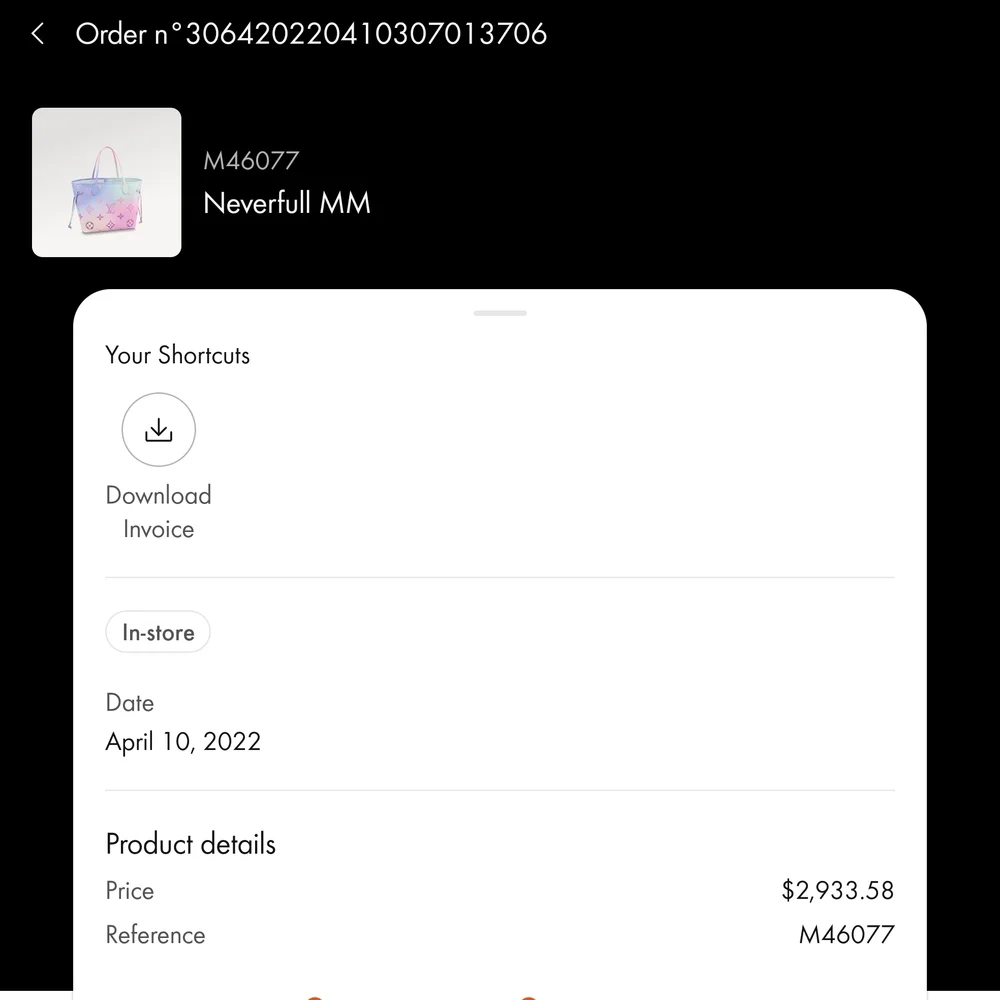Select the $2,933.58 price value
The width and height of the screenshot is (1000, 1000).
pyautogui.click(x=838, y=891)
